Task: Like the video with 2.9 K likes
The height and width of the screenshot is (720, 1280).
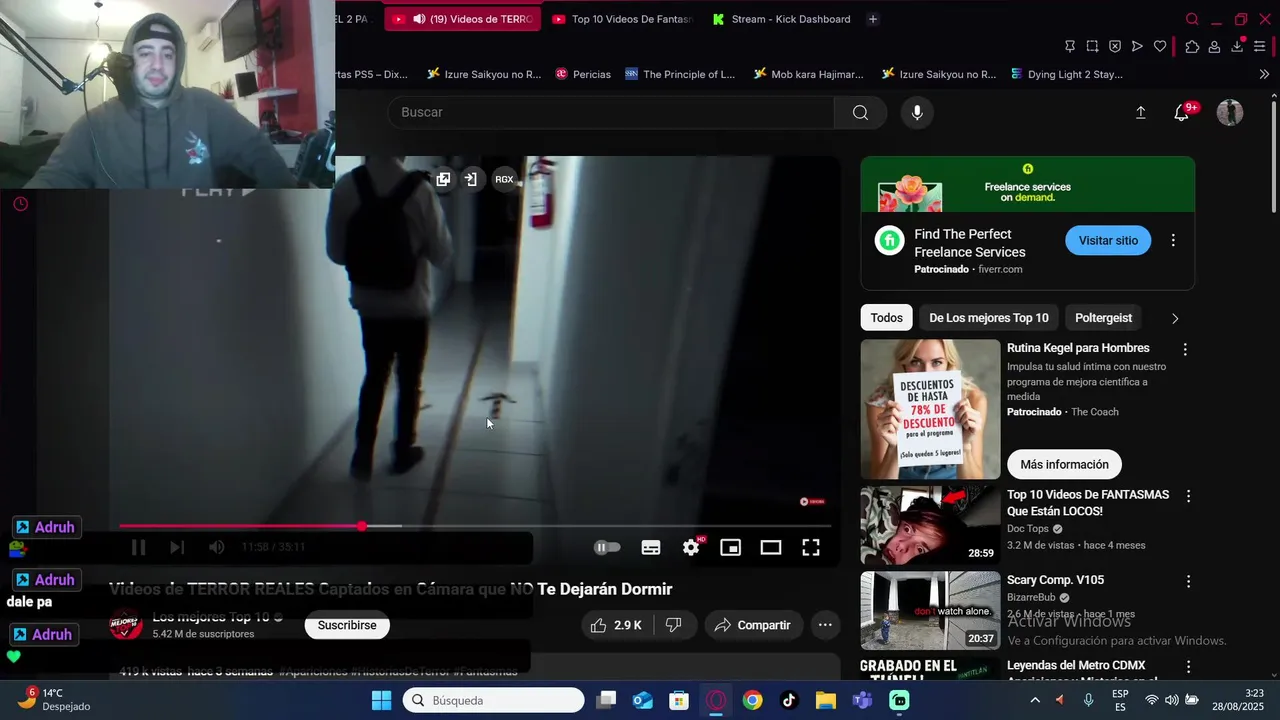Action: (616, 625)
